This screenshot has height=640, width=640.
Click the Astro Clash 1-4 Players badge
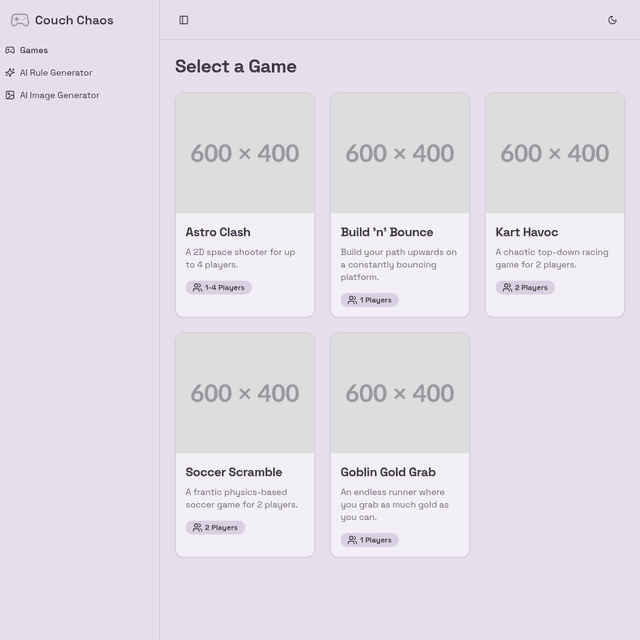point(218,288)
